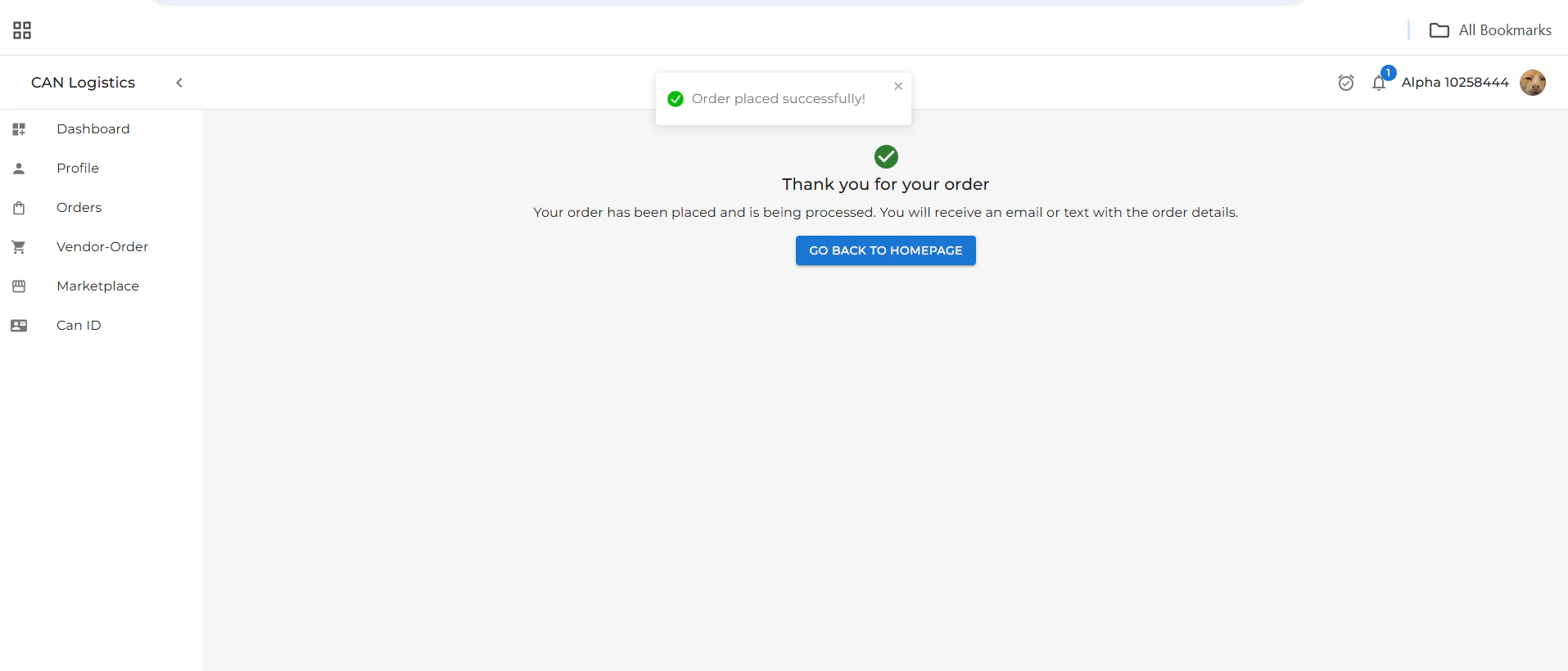Click the alarm clock icon
Image resolution: width=1568 pixels, height=671 pixels.
tap(1346, 83)
